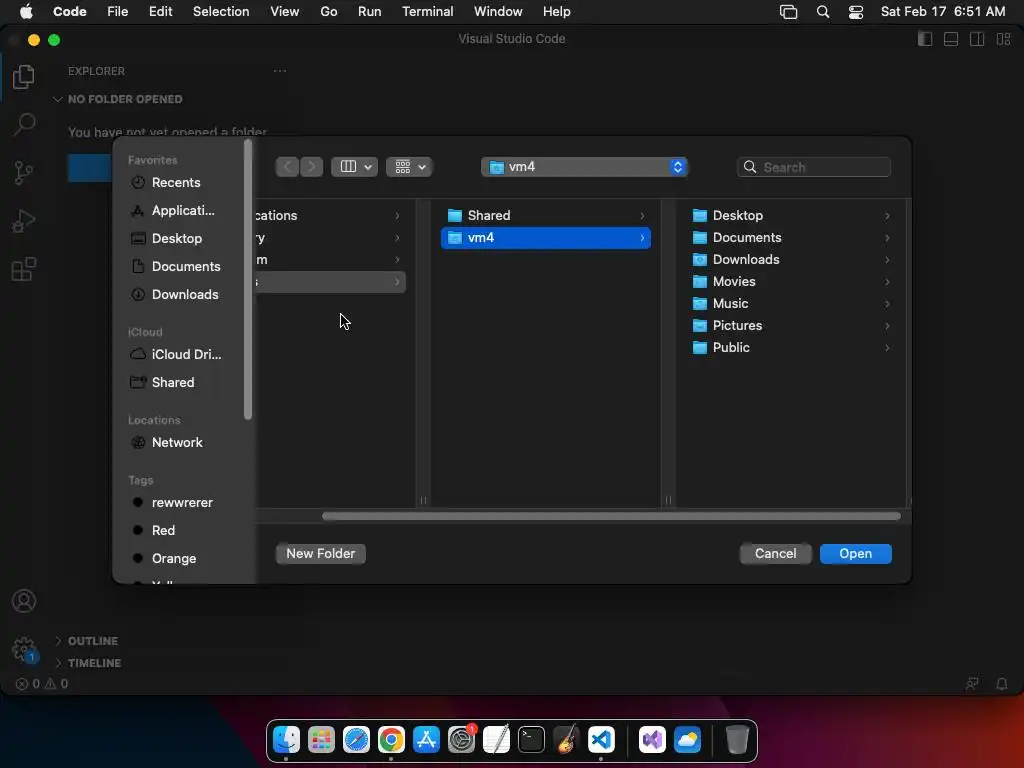Open the Run and Debug view
Screen dimensions: 1024x768
[x=24, y=221]
